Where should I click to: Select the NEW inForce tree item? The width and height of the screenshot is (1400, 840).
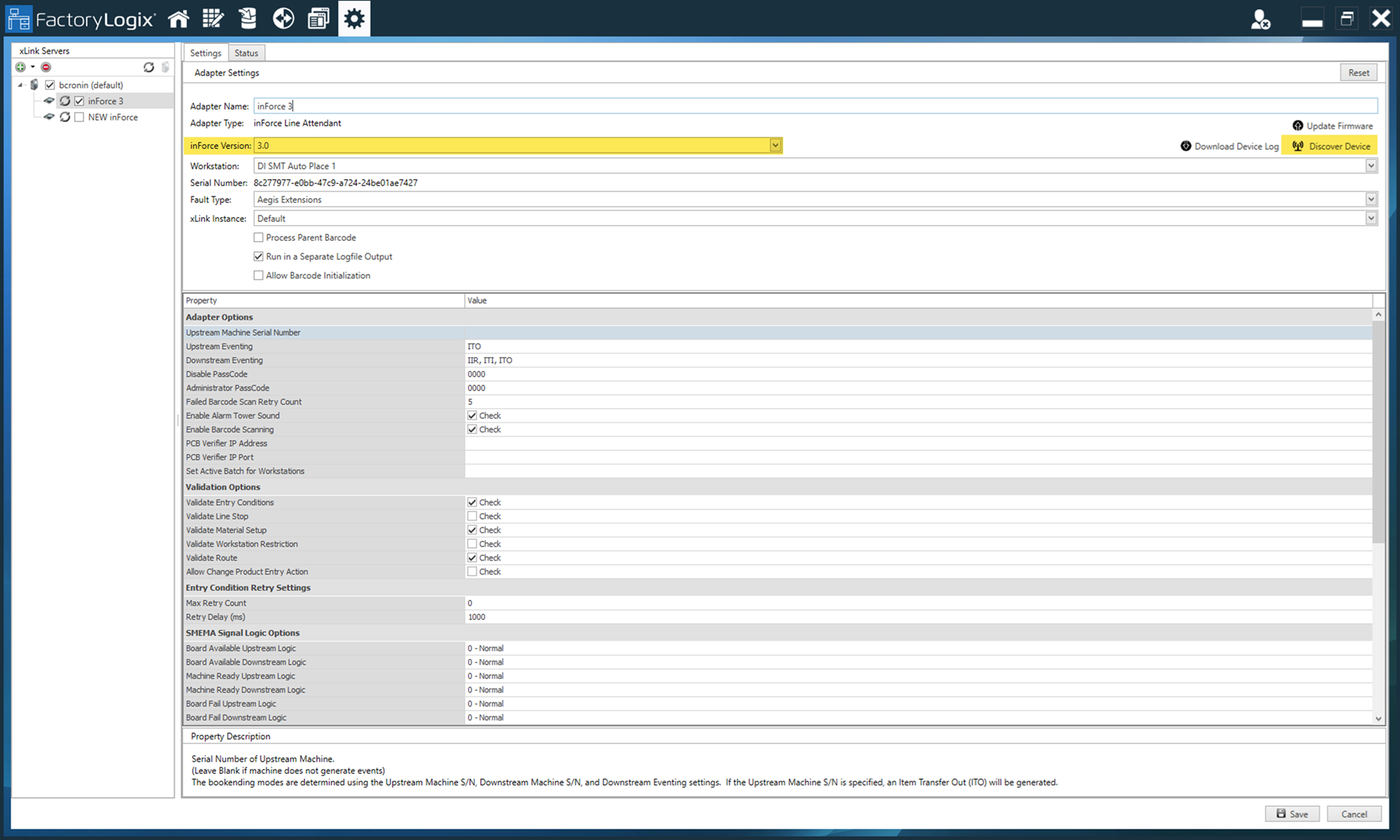click(113, 117)
